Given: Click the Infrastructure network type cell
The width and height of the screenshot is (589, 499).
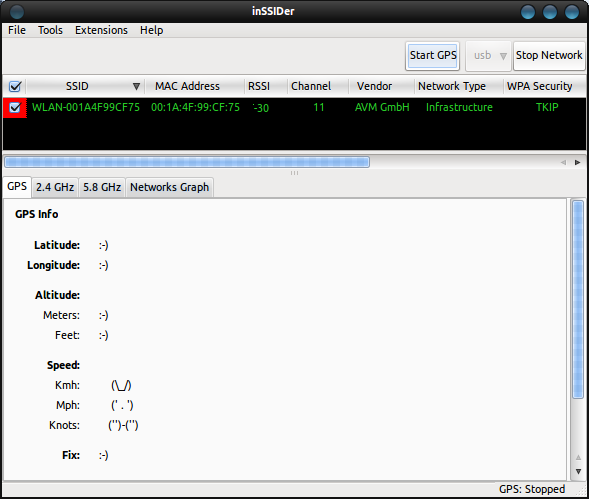Looking at the screenshot, I should point(459,107).
